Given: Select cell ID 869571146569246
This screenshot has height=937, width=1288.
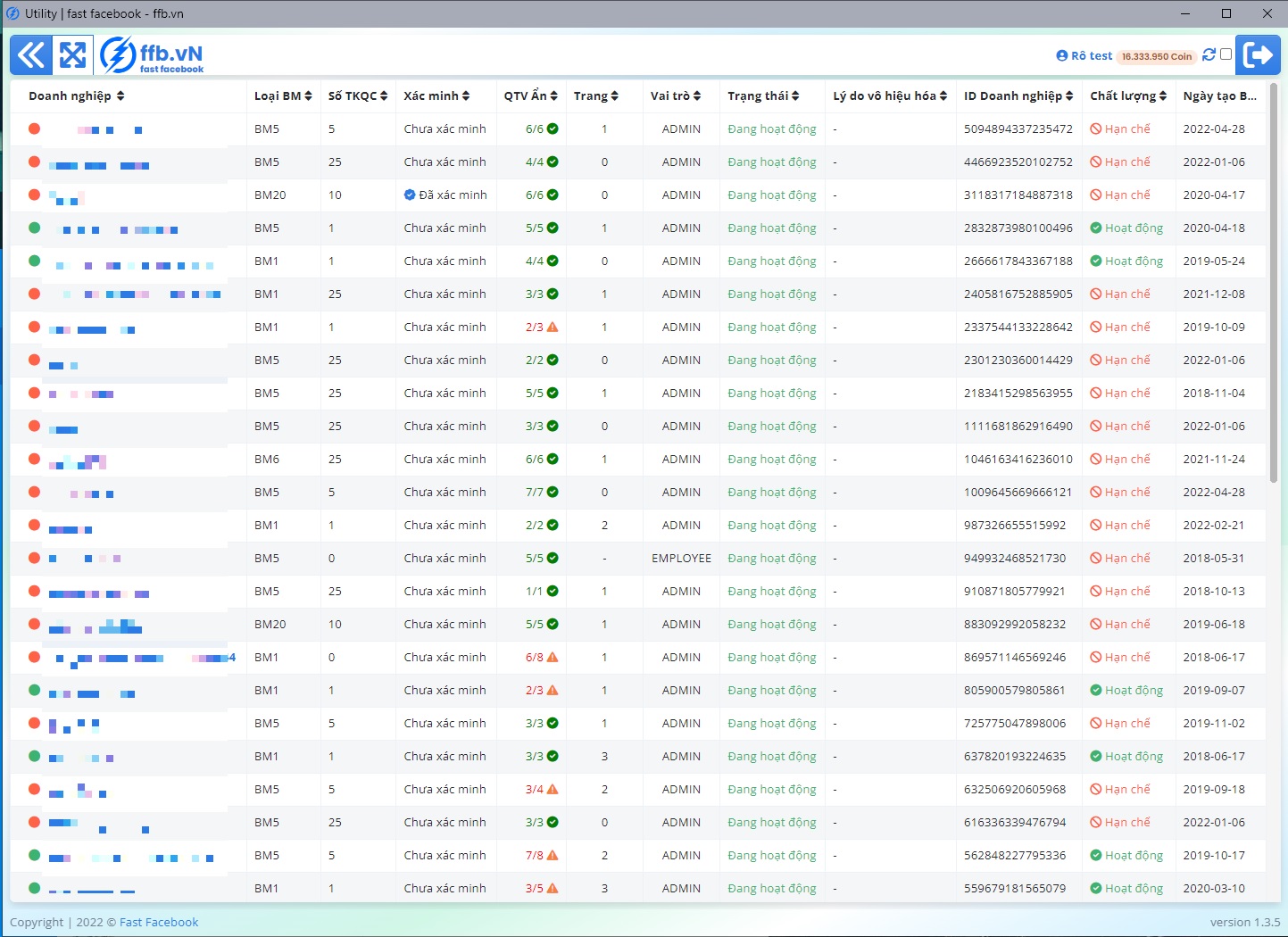Looking at the screenshot, I should (1015, 657).
